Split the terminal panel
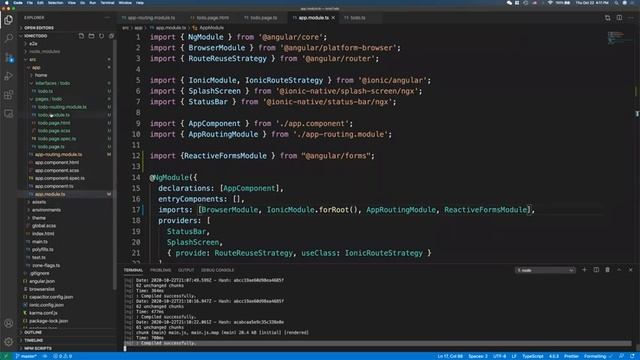Viewport: 640px width, 360px height. click(596, 270)
